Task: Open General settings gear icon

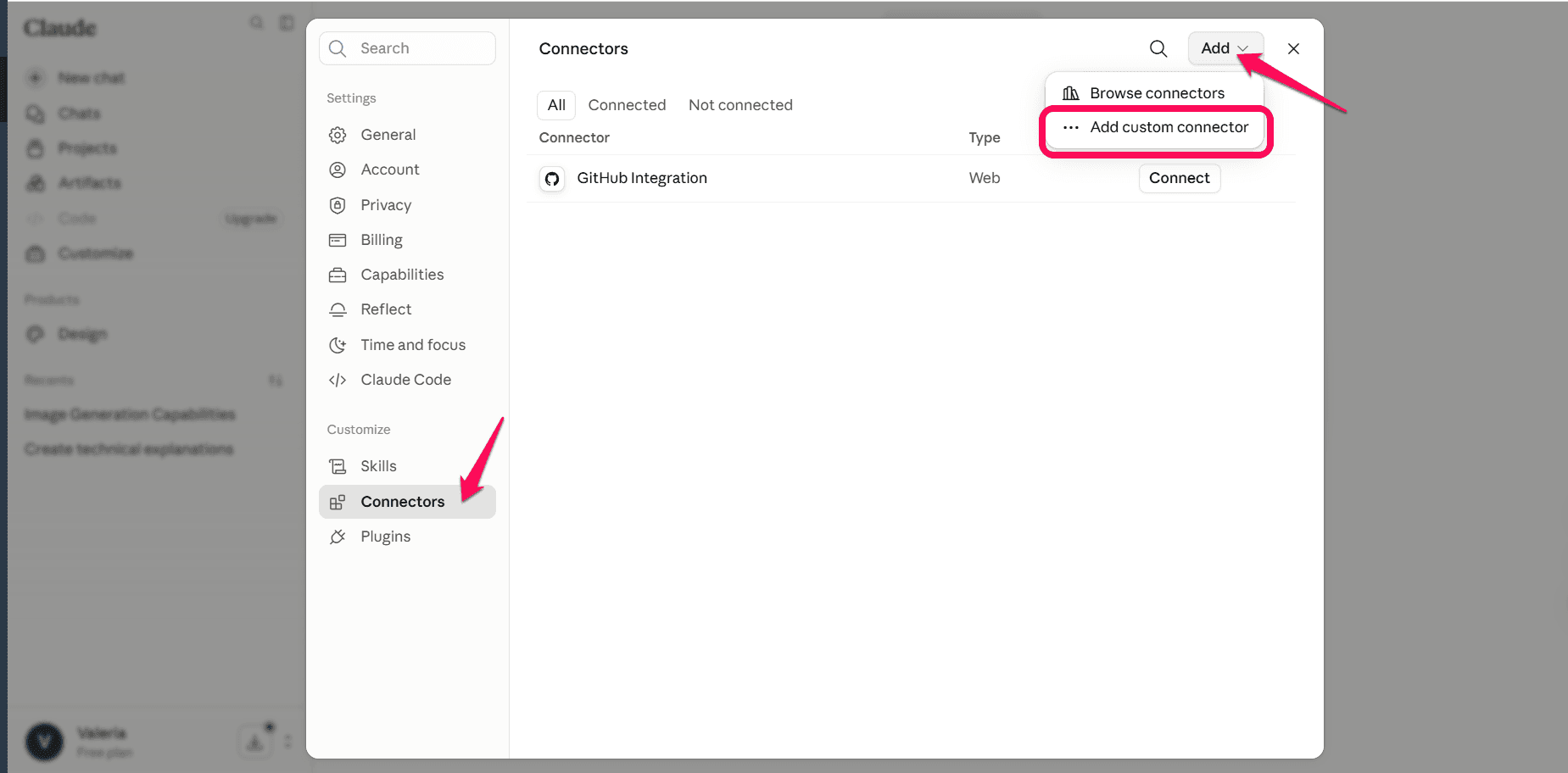Action: [x=338, y=135]
